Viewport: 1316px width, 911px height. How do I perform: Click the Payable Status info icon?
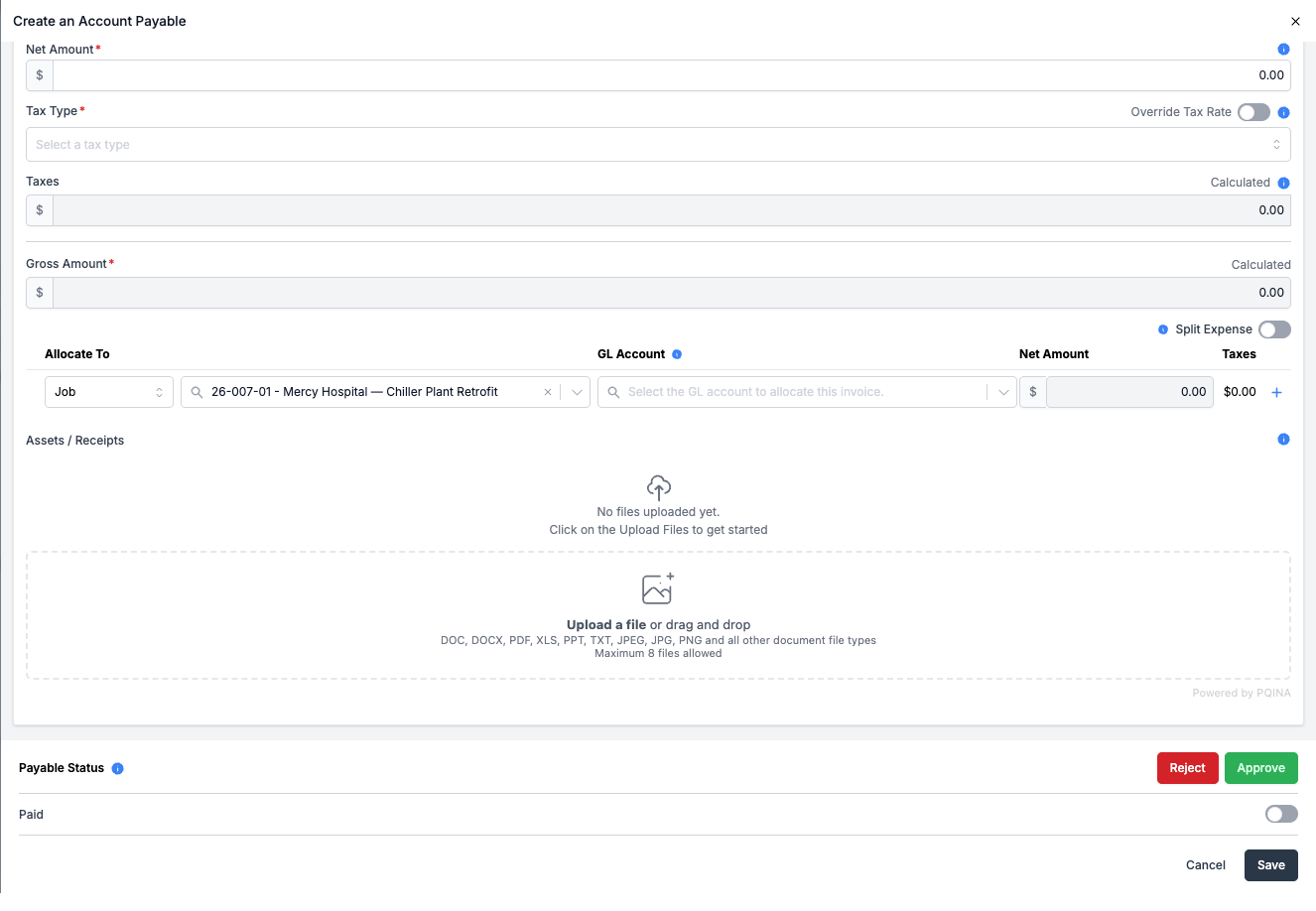click(x=117, y=768)
